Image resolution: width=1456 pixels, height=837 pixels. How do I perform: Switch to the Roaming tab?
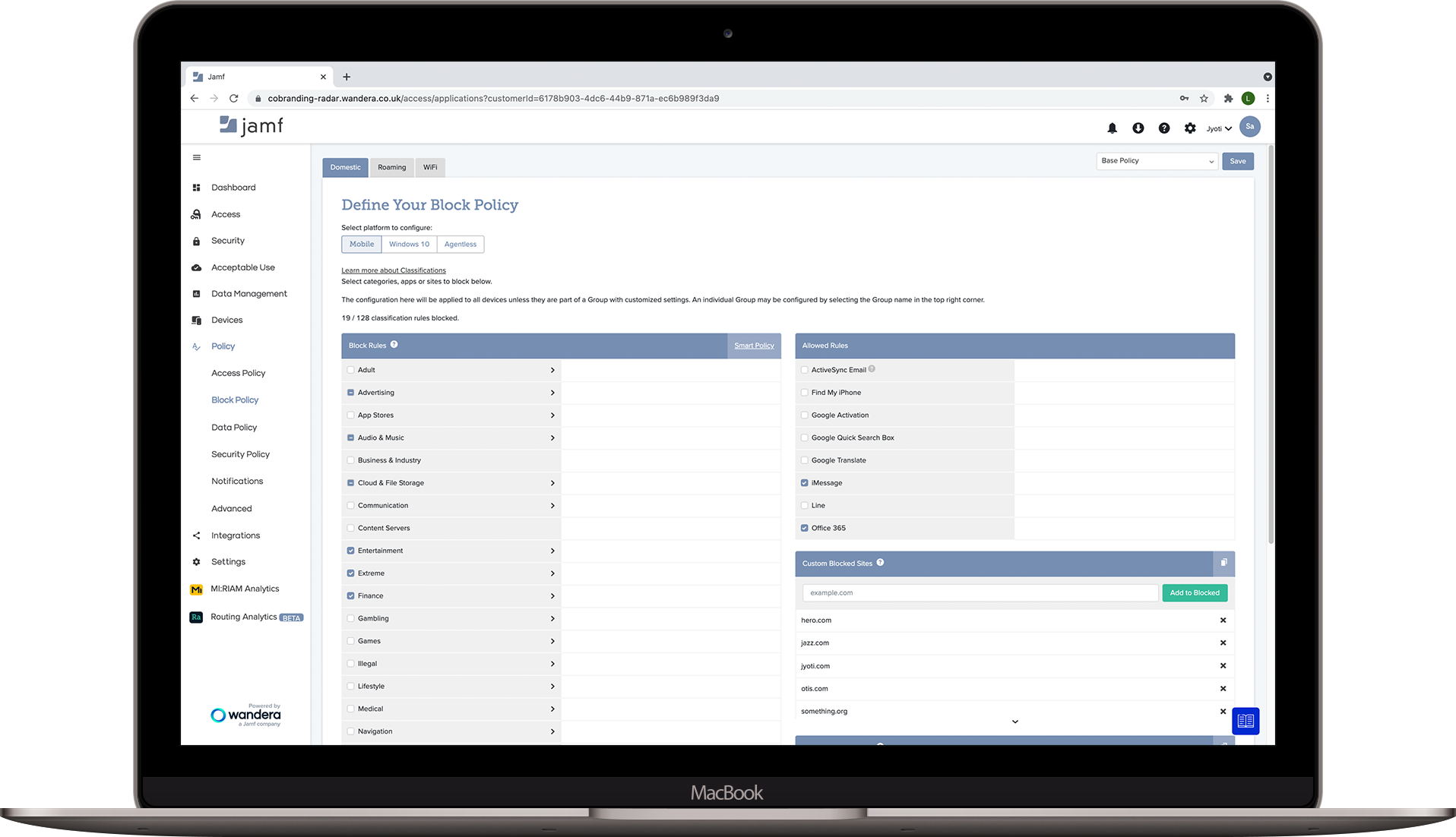(x=391, y=167)
